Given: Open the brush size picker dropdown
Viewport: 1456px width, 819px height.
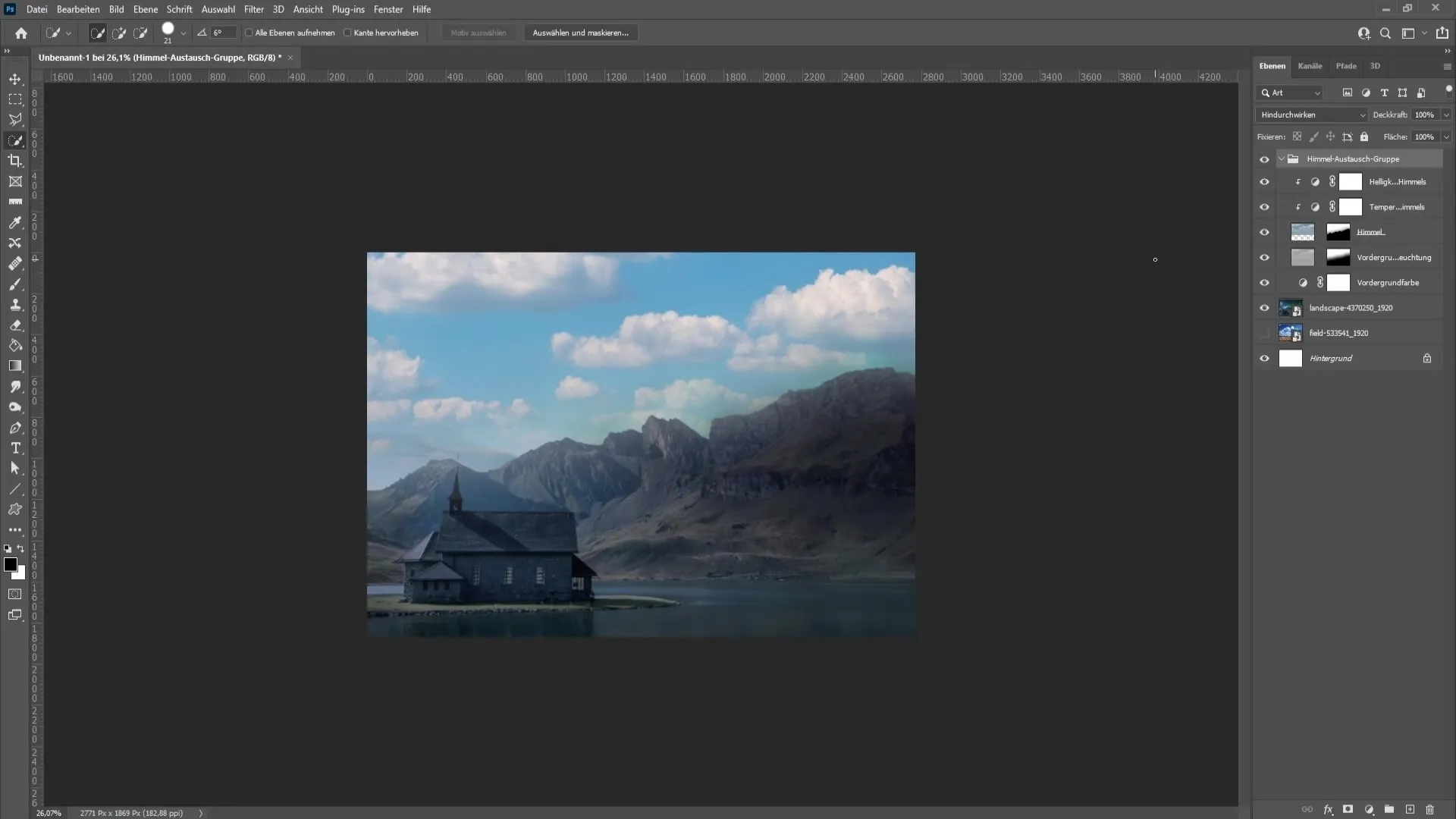Looking at the screenshot, I should tap(183, 33).
